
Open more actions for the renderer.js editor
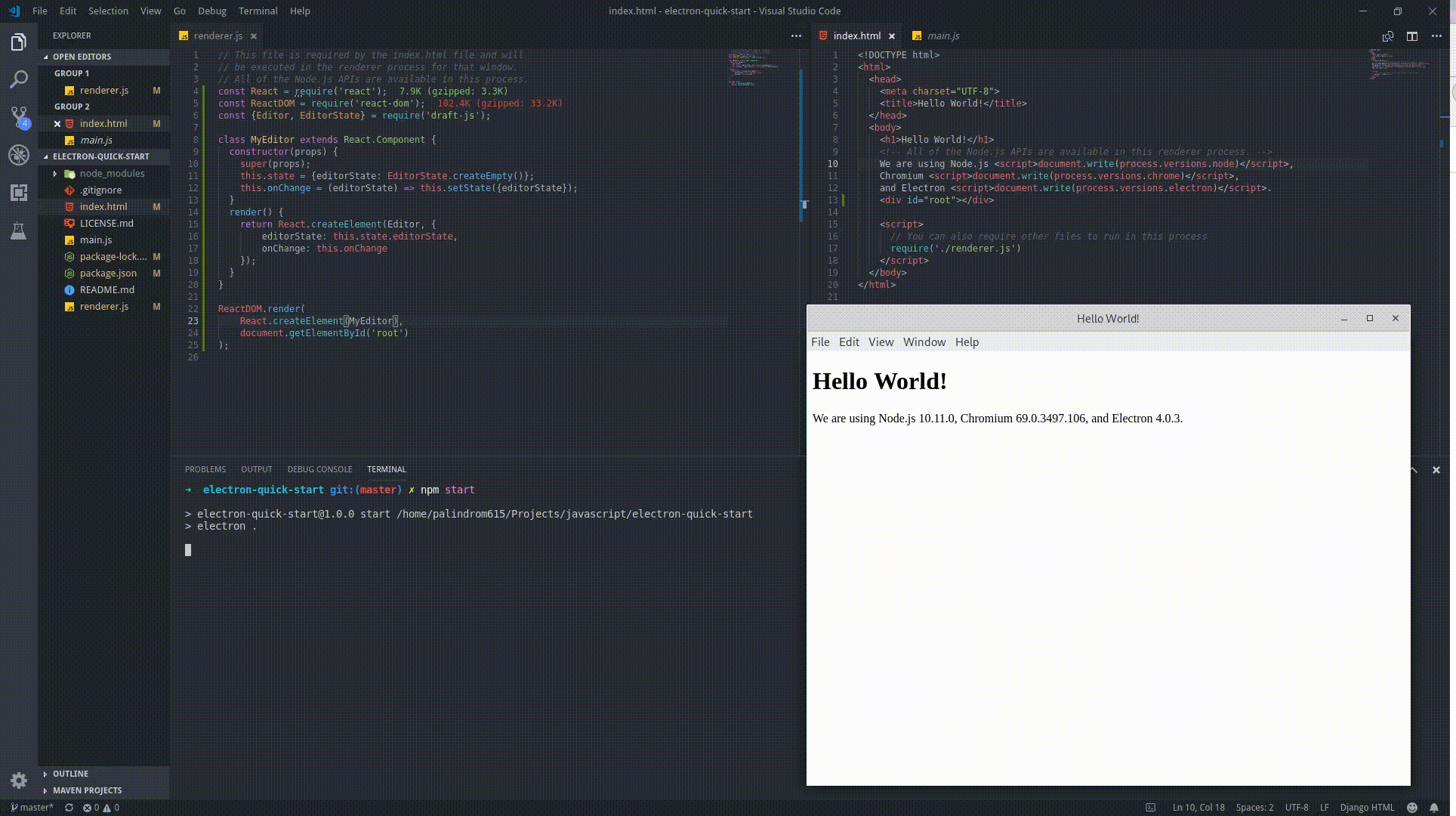point(796,36)
